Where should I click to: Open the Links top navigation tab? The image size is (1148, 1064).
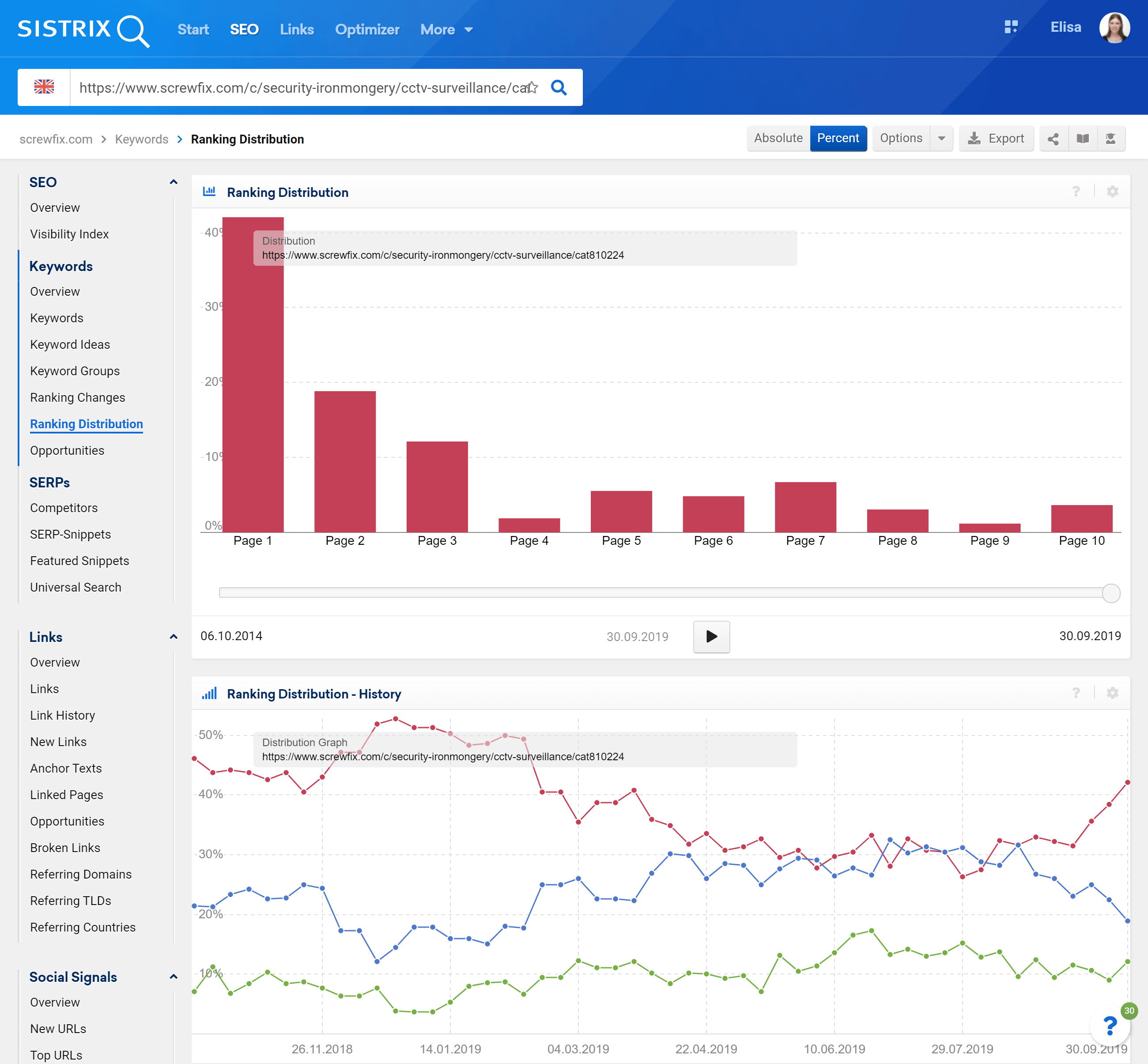point(297,30)
